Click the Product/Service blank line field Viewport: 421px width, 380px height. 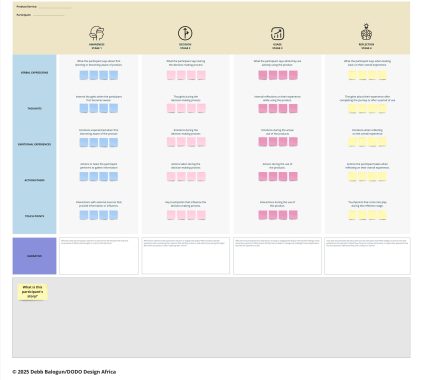click(55, 7)
